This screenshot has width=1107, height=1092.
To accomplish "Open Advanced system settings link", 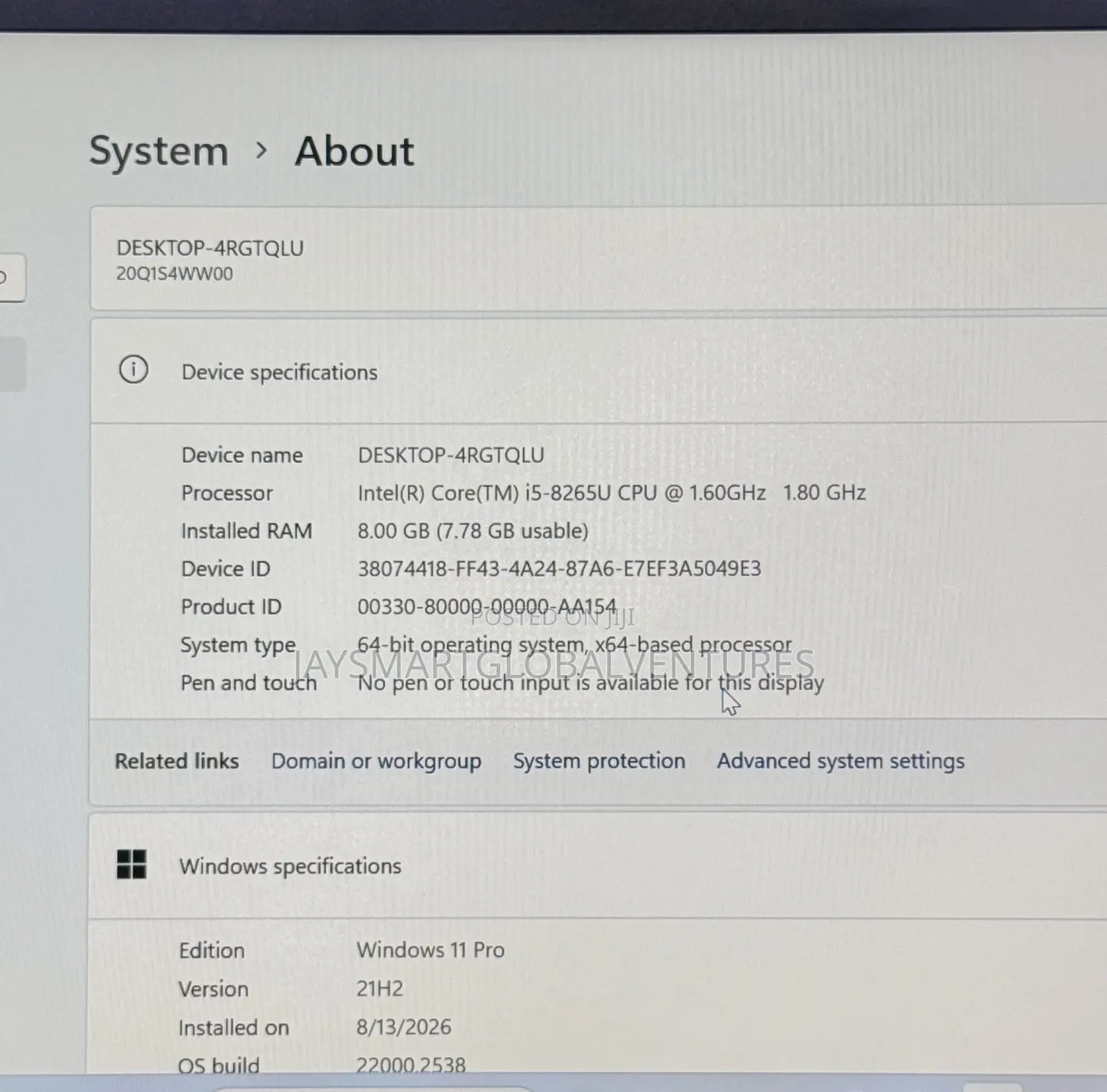I will (841, 761).
